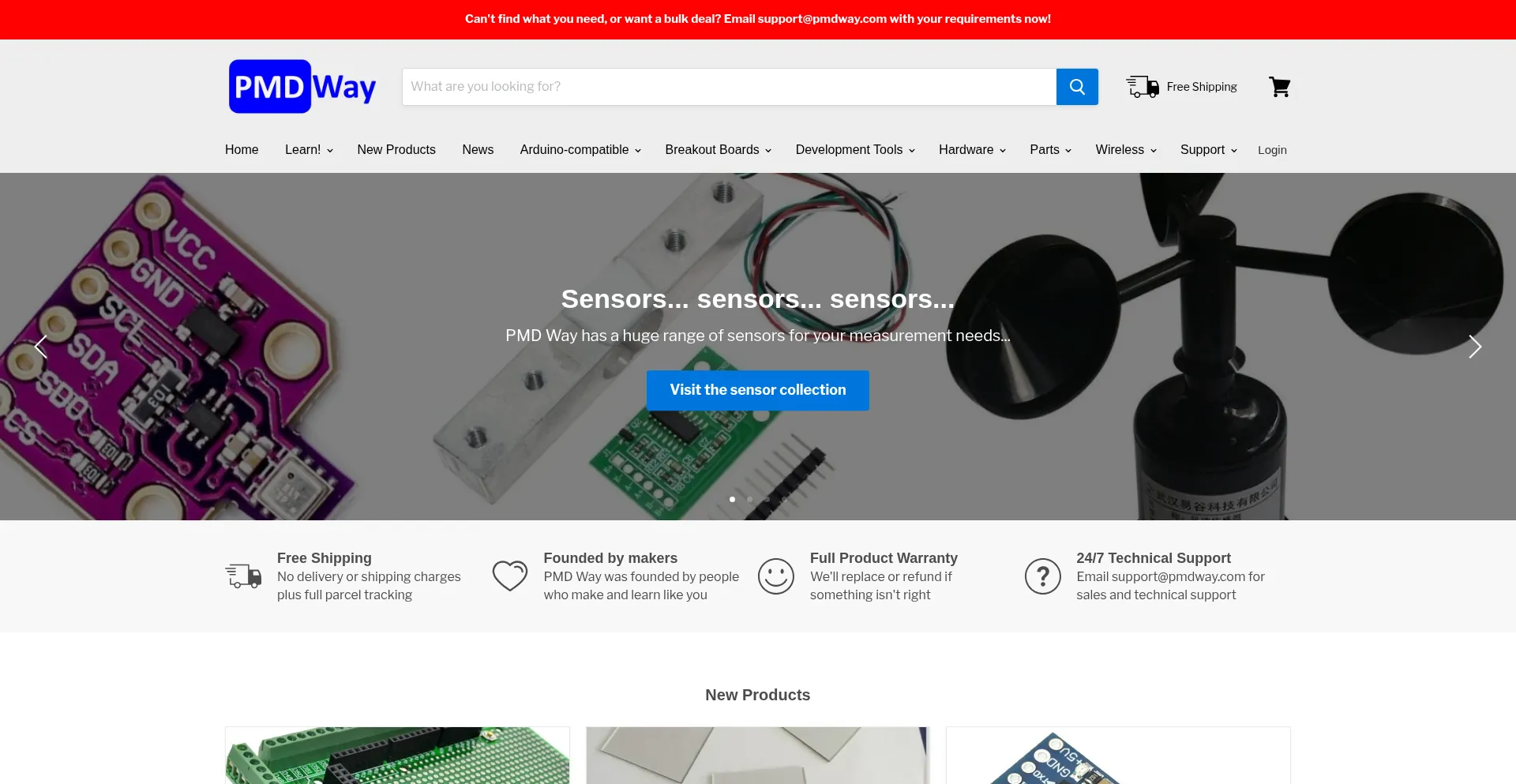This screenshot has height=784, width=1516.
Task: Click the PMD Way logo
Action: click(302, 87)
